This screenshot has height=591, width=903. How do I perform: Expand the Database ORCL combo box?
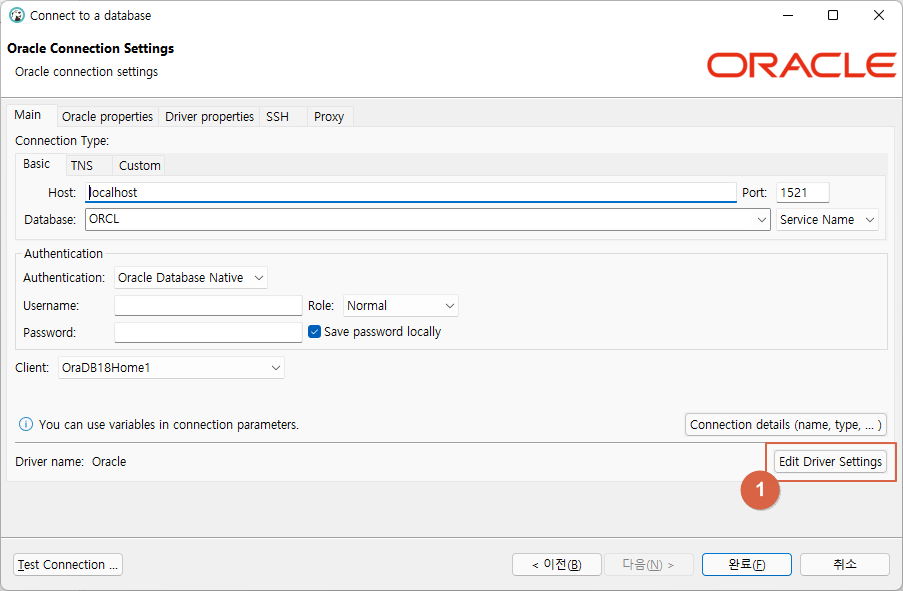pos(761,219)
